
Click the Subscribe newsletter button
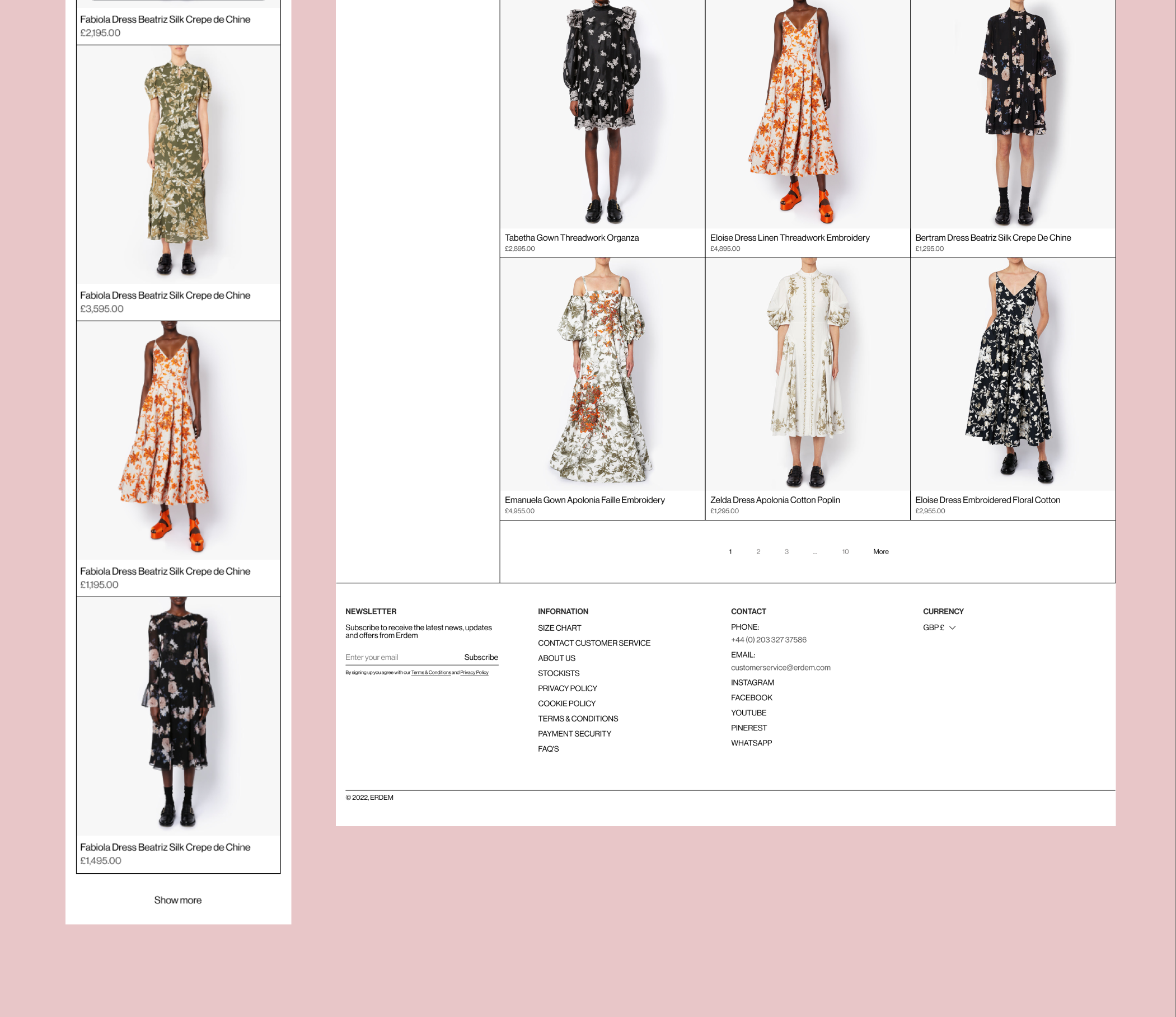click(x=481, y=657)
